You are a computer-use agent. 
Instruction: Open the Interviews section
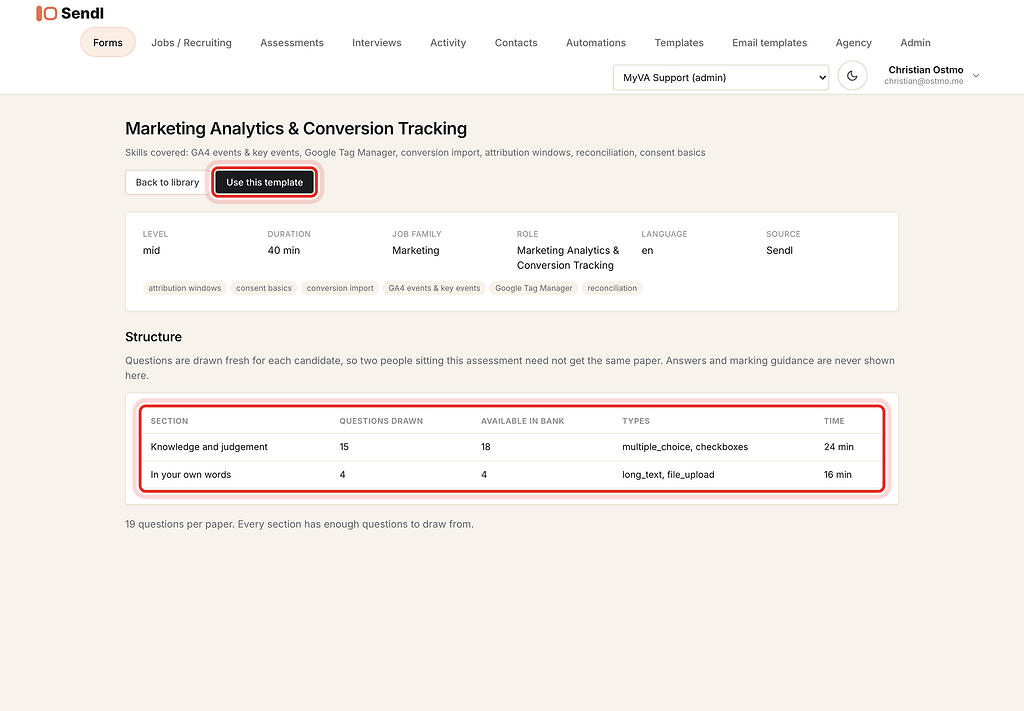coord(377,42)
